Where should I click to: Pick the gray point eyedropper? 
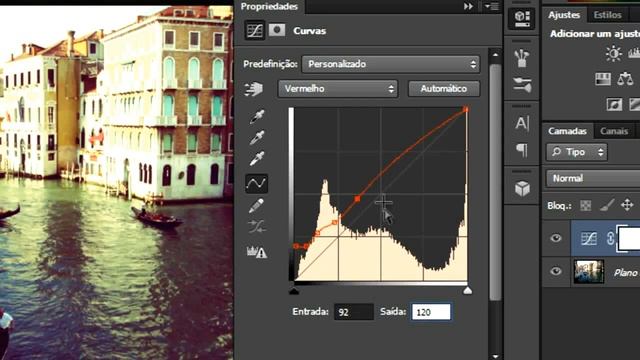257,138
